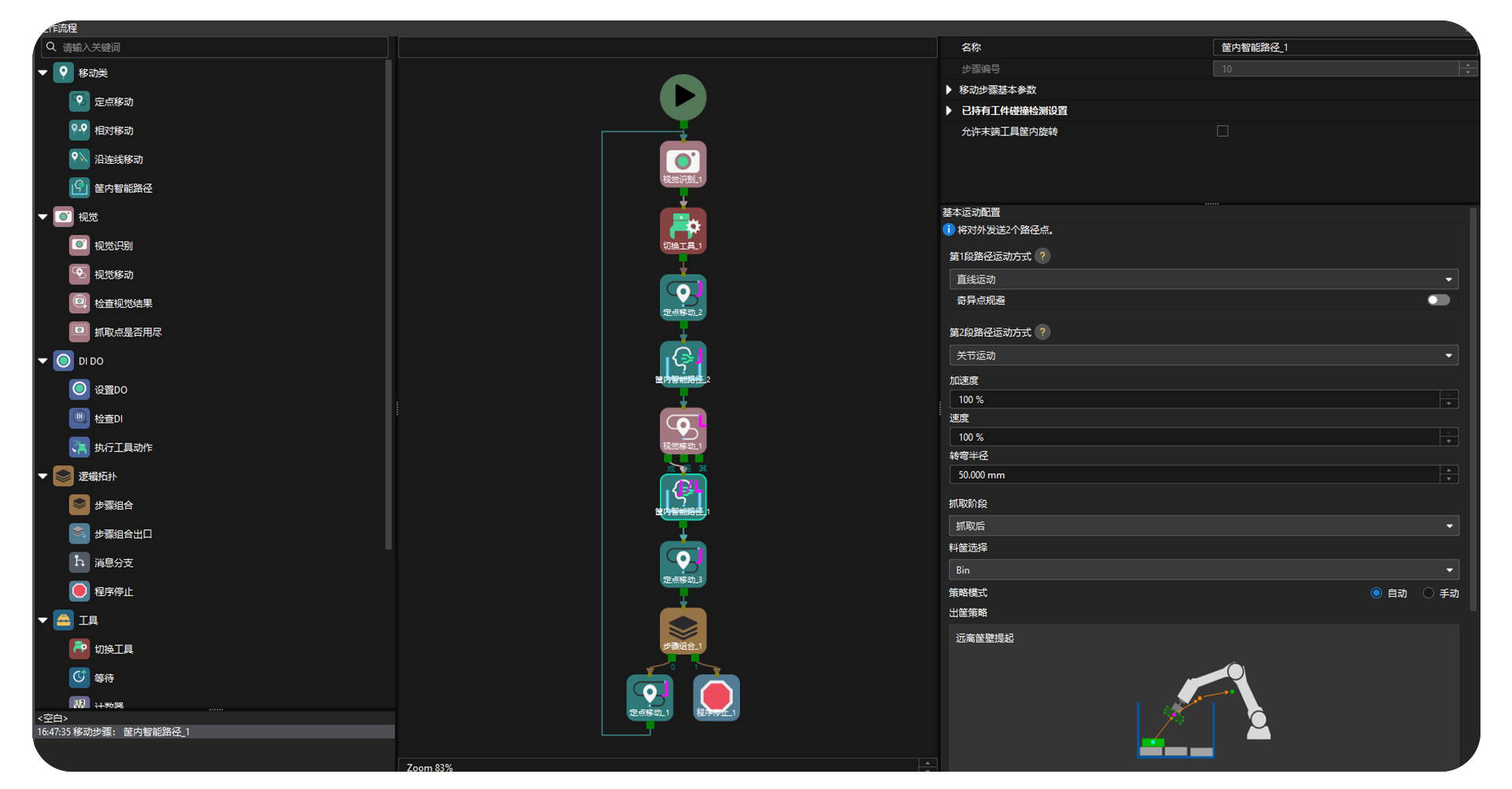The image size is (1512, 789).
Task: Open the 抓取阶段 dropdown showing 抓取后
Action: click(1203, 526)
